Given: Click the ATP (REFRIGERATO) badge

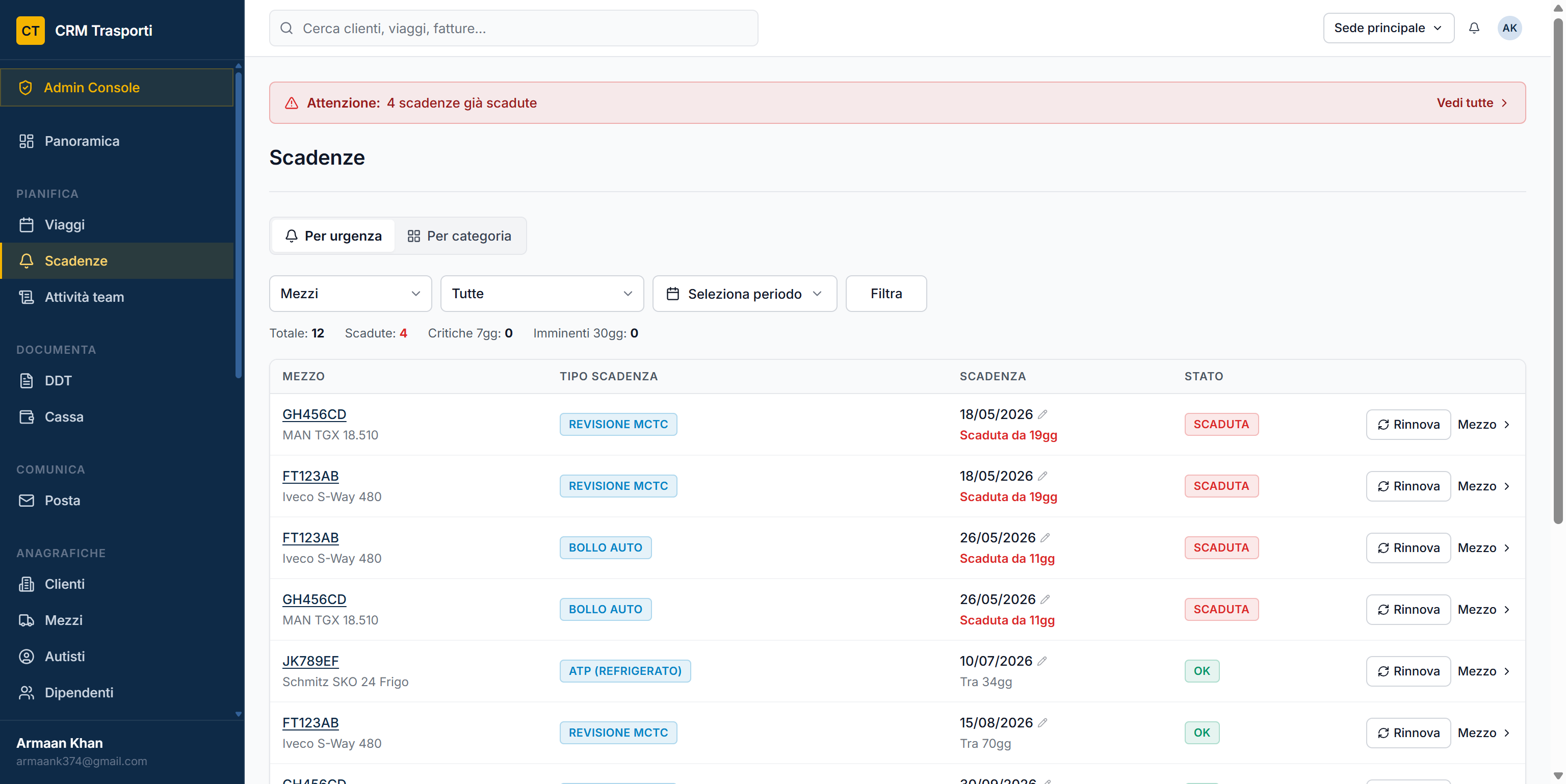Looking at the screenshot, I should (625, 671).
